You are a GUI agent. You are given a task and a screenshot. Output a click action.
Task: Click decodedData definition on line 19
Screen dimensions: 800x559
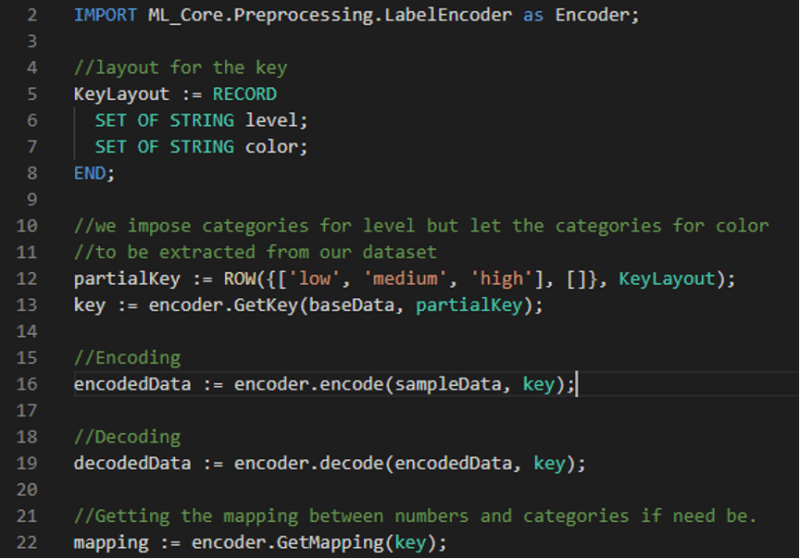132,463
